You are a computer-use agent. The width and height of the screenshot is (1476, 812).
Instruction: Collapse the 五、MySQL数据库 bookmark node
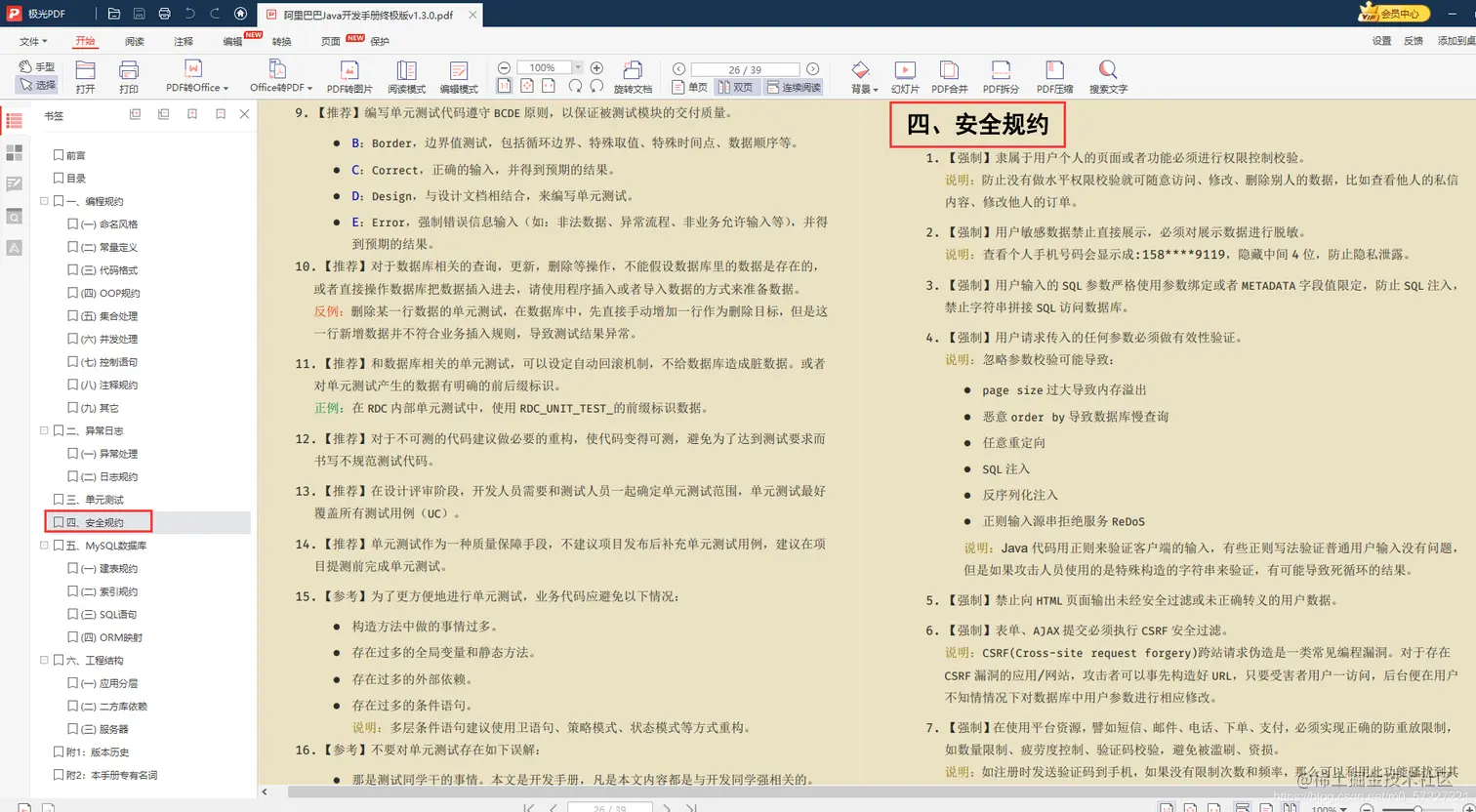(x=44, y=546)
